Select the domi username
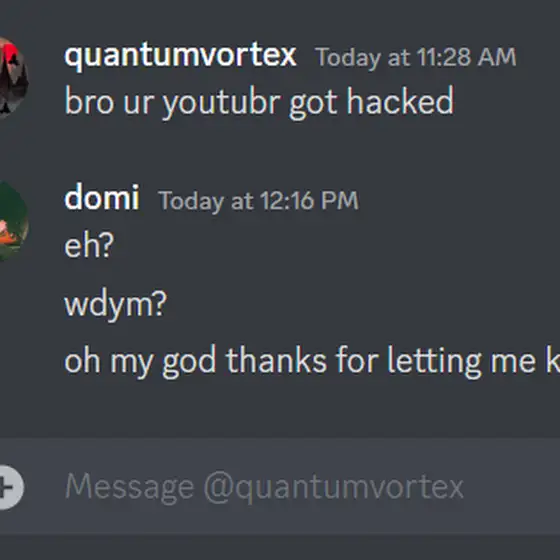 (x=102, y=197)
